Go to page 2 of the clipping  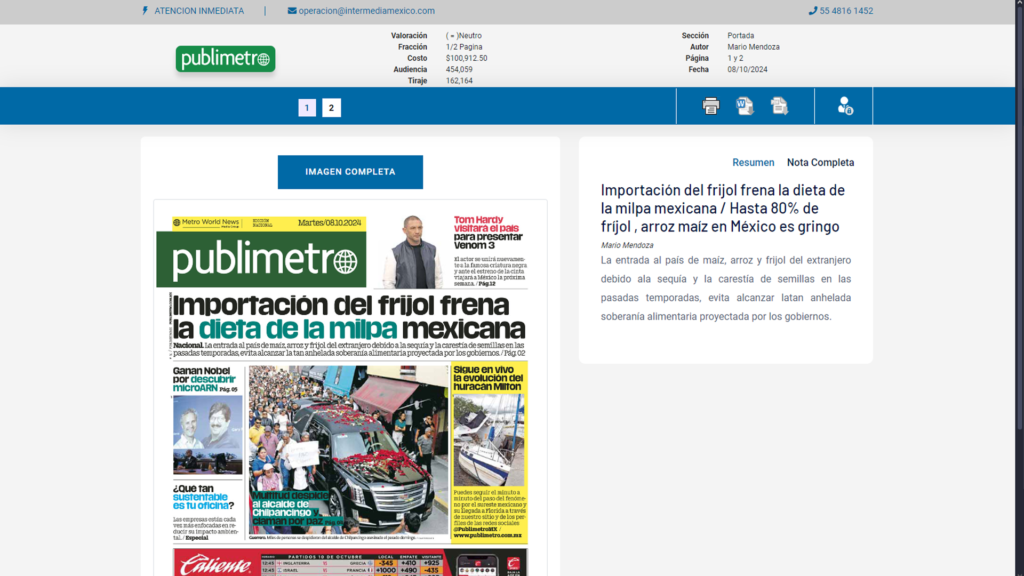point(331,108)
